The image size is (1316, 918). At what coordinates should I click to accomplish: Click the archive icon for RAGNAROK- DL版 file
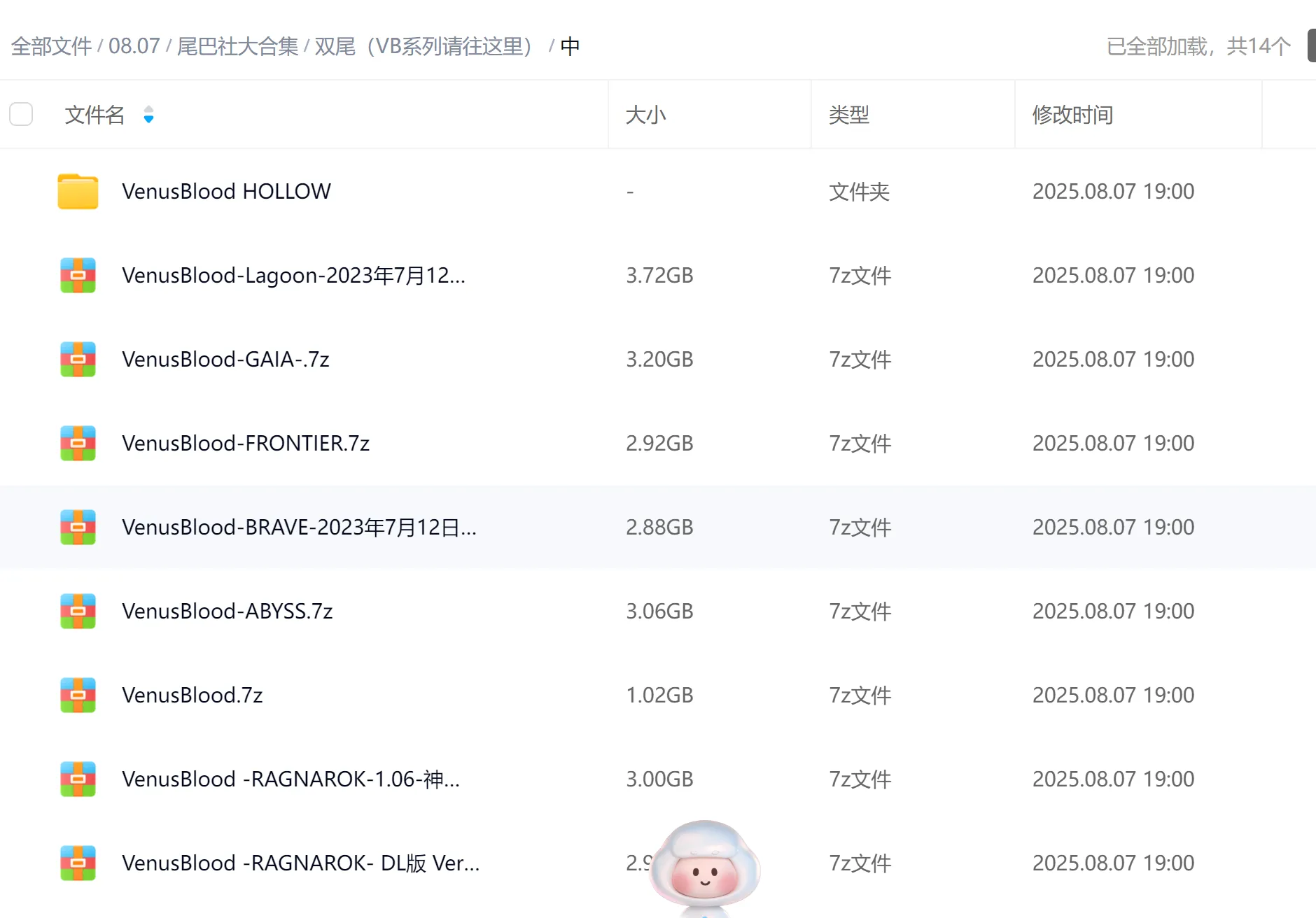[x=78, y=863]
